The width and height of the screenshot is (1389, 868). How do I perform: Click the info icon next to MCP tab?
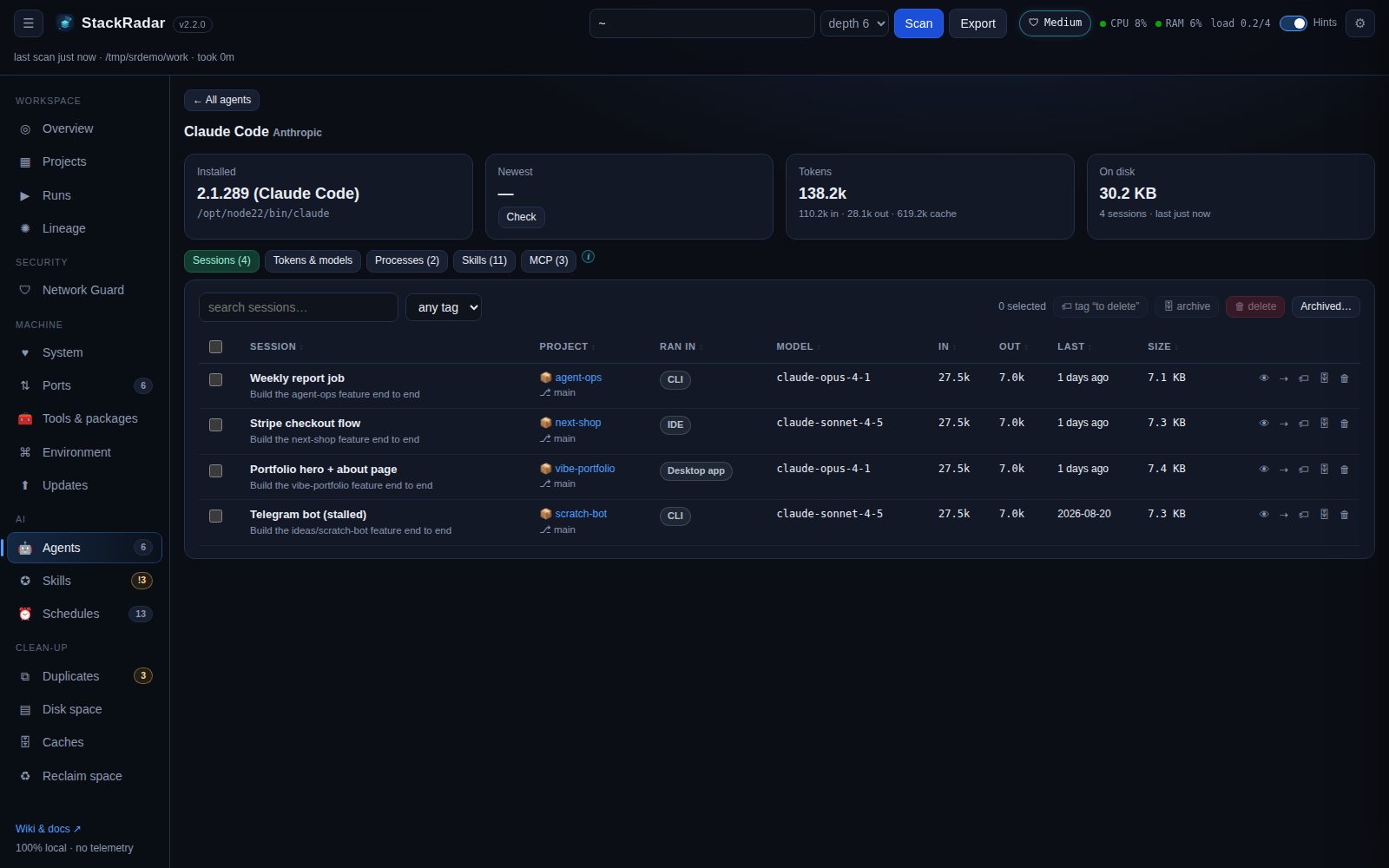click(588, 257)
